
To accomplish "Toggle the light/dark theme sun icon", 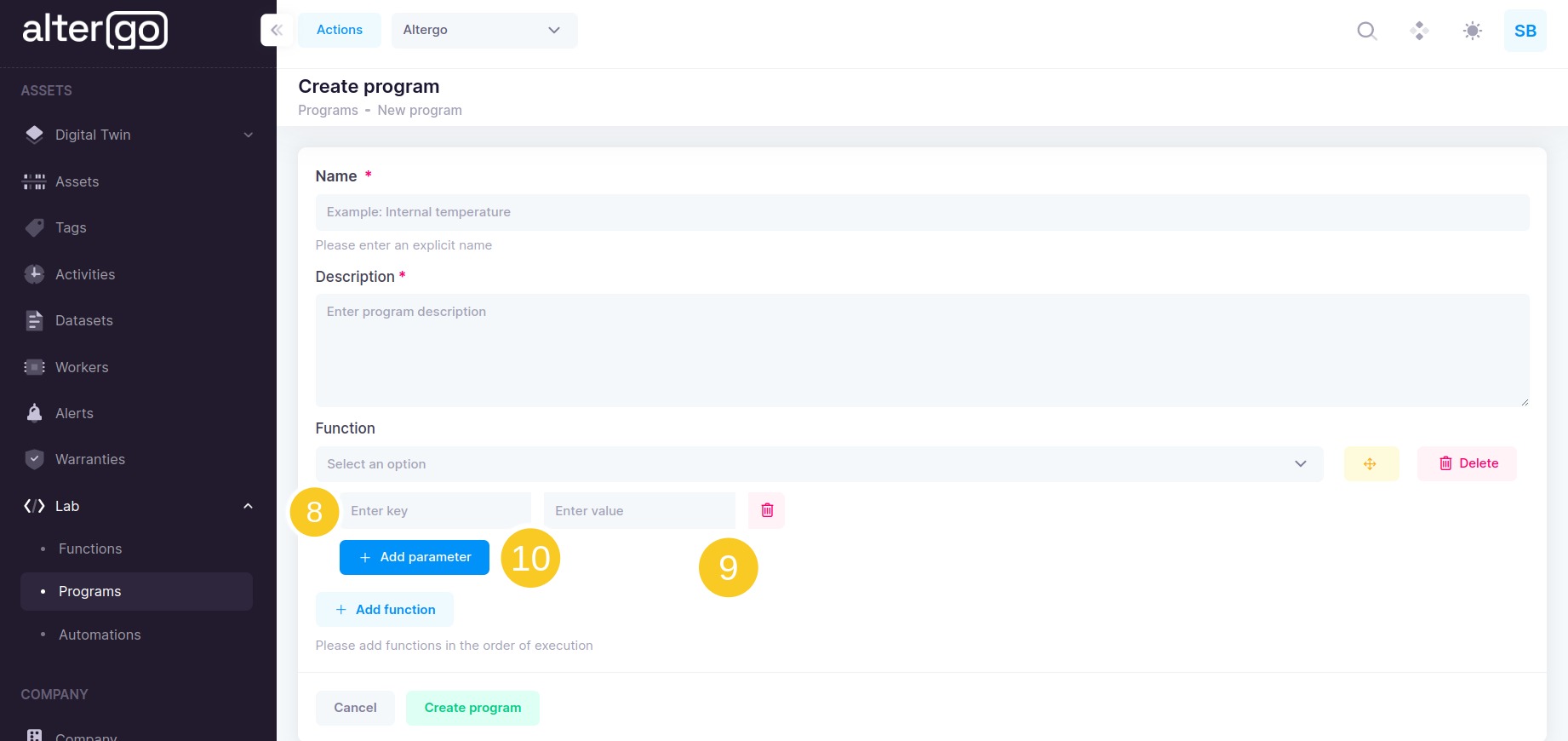I will click(x=1472, y=31).
